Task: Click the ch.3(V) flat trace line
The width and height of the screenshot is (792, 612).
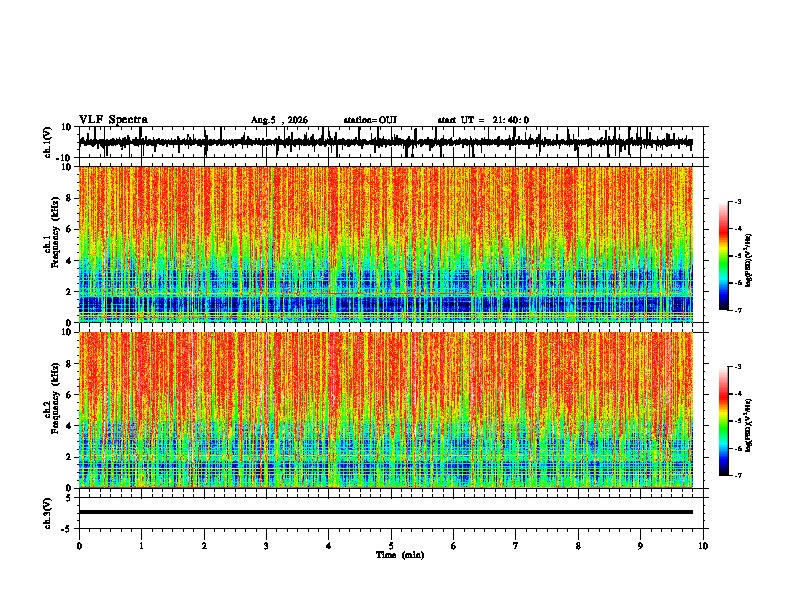Action: 386,512
